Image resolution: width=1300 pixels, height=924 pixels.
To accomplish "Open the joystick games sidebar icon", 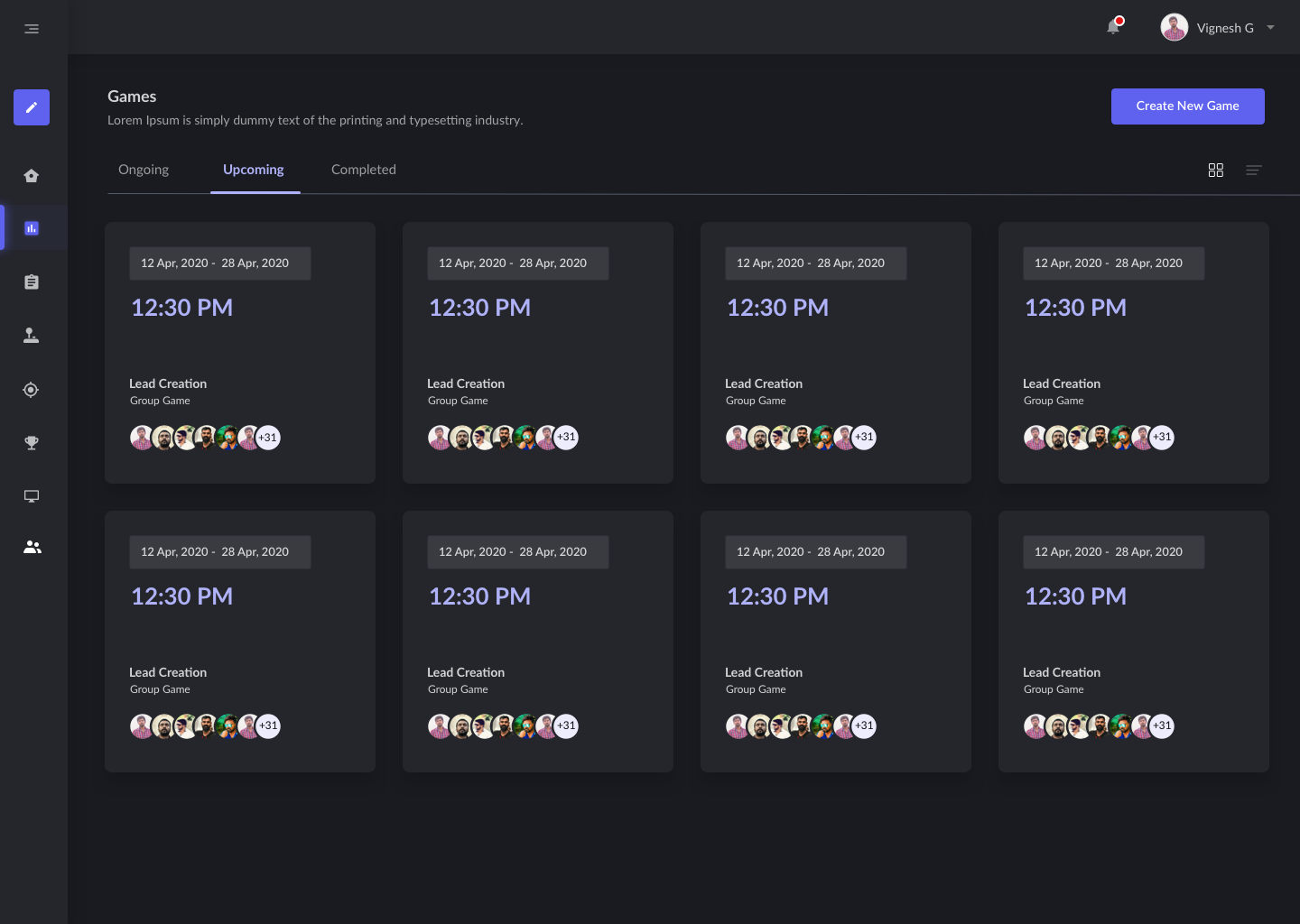I will click(x=32, y=336).
